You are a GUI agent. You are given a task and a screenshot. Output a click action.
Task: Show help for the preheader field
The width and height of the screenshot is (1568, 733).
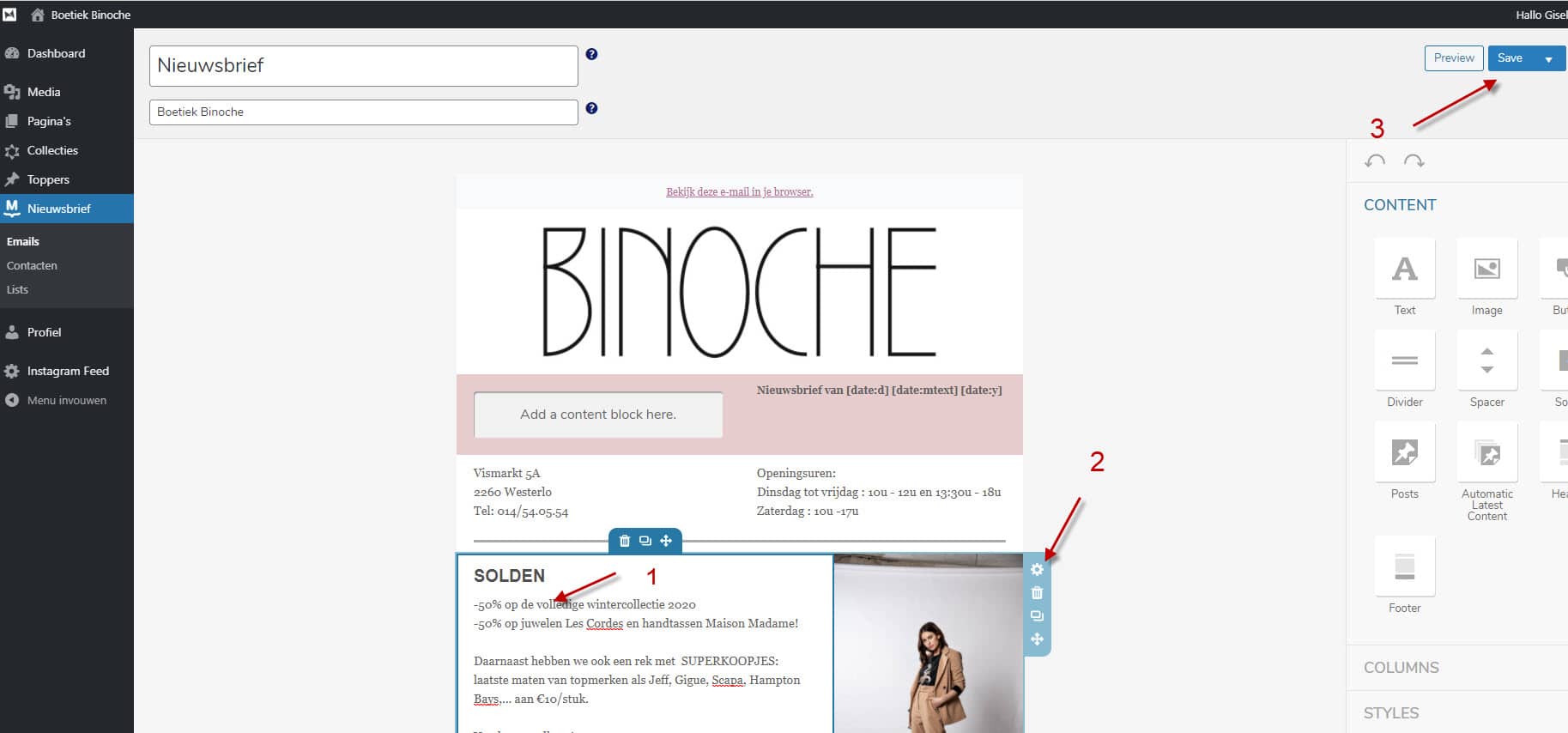point(591,108)
